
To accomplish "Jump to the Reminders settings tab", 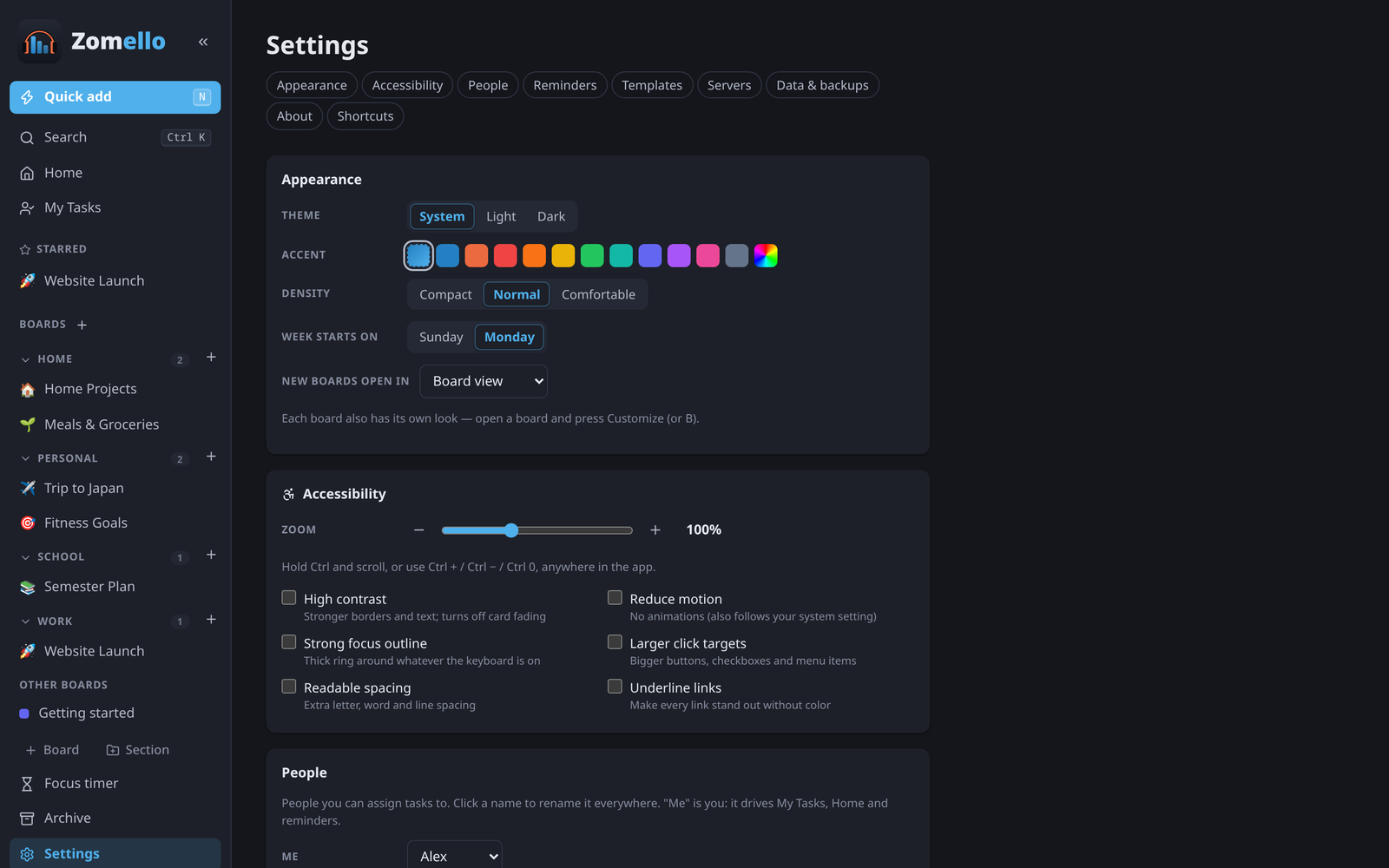I will (x=565, y=85).
